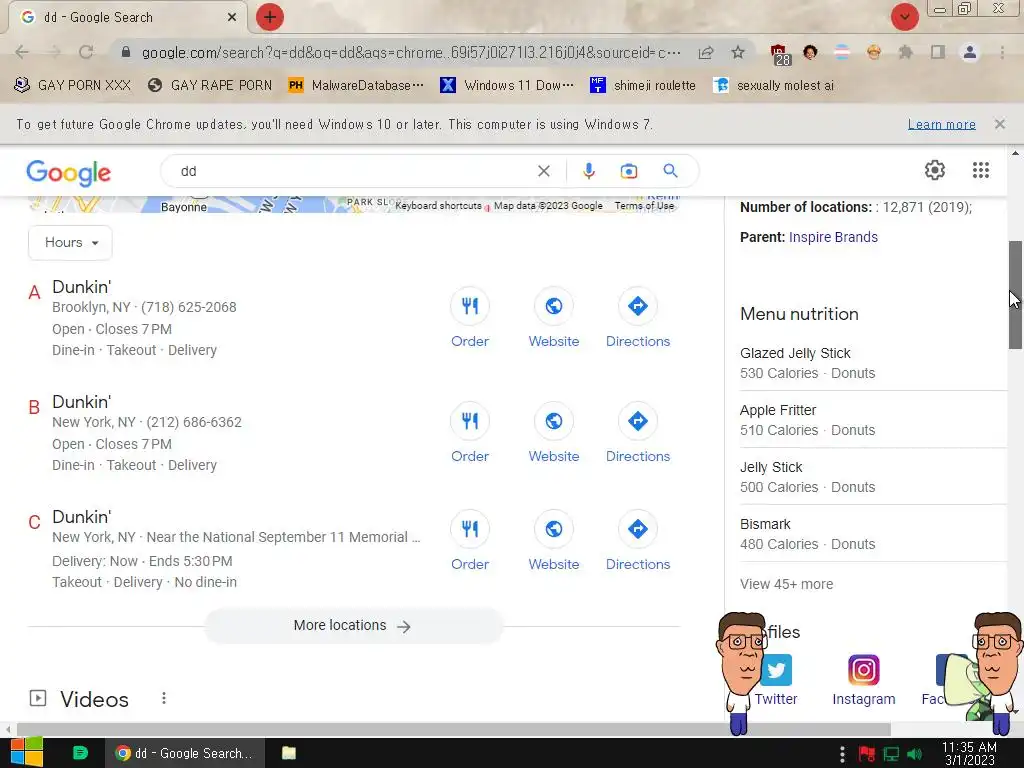
Task: Open the Extensions puzzle piece menu
Action: pyautogui.click(x=905, y=52)
